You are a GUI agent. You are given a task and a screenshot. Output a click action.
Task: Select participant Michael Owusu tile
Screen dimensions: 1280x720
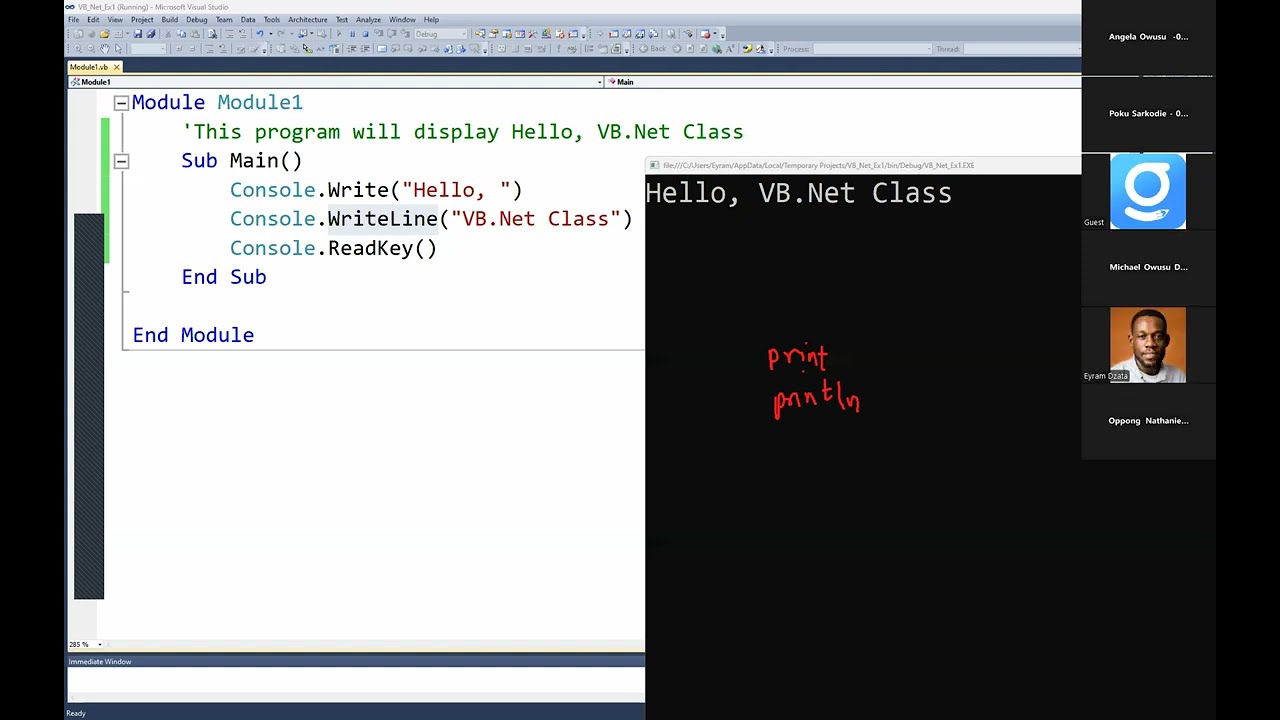[1148, 267]
